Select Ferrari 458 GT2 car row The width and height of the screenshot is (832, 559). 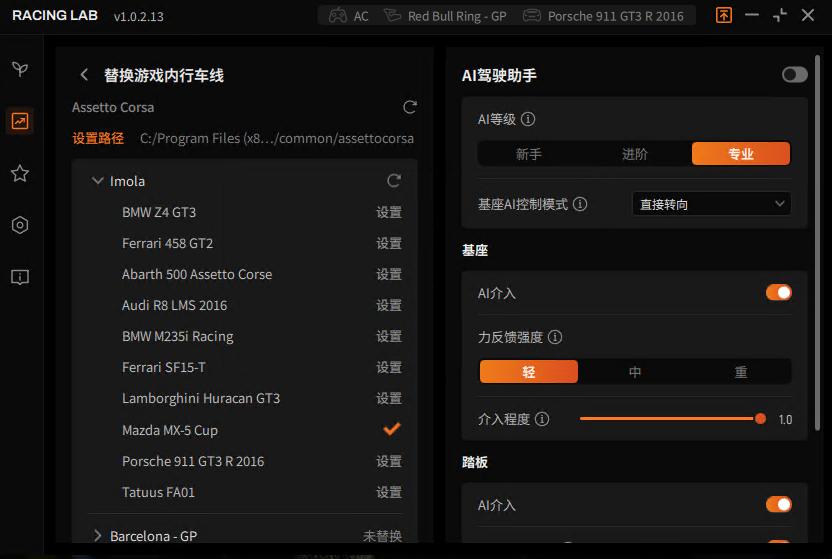point(245,243)
